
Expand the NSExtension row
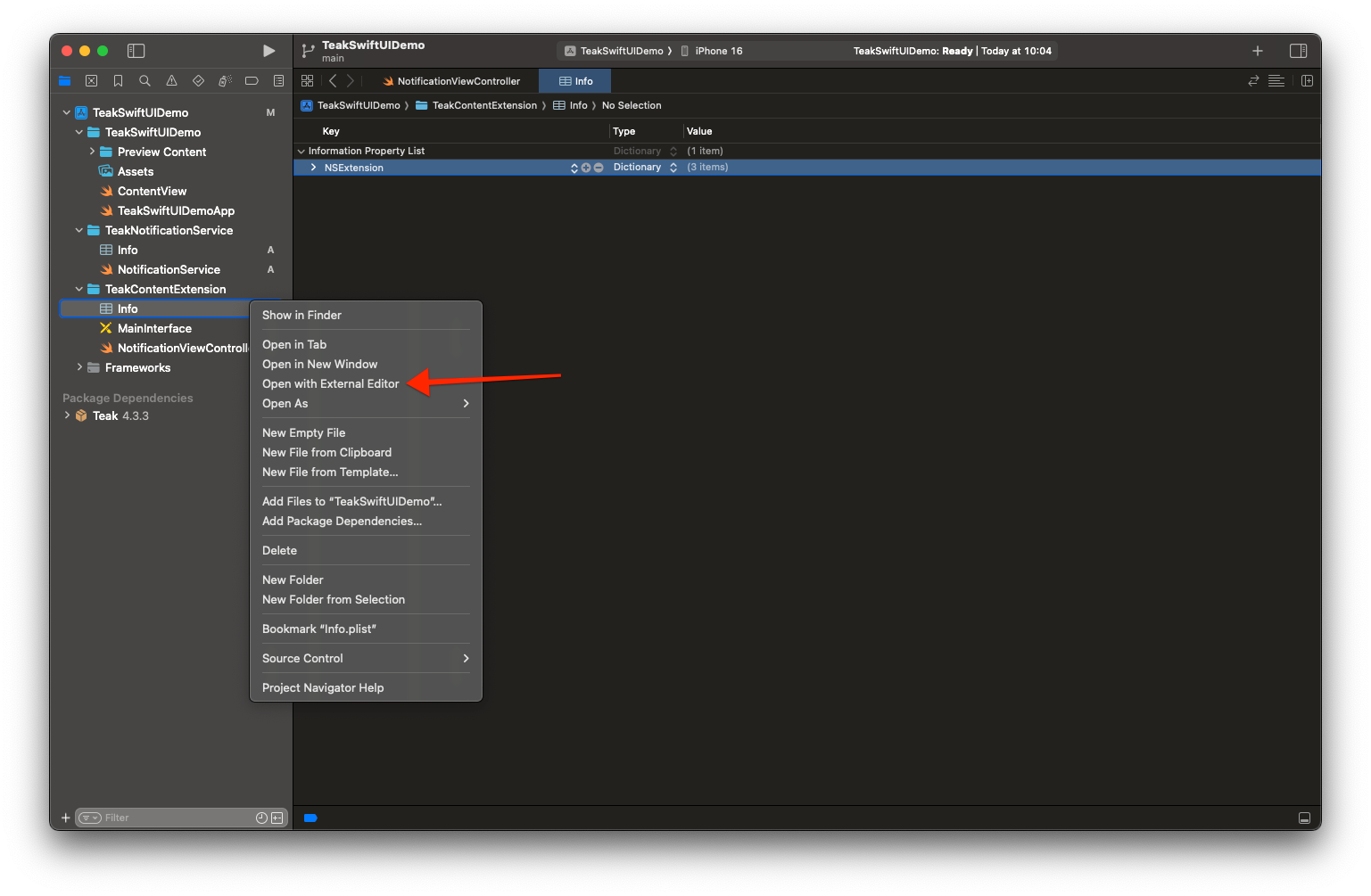tap(313, 168)
